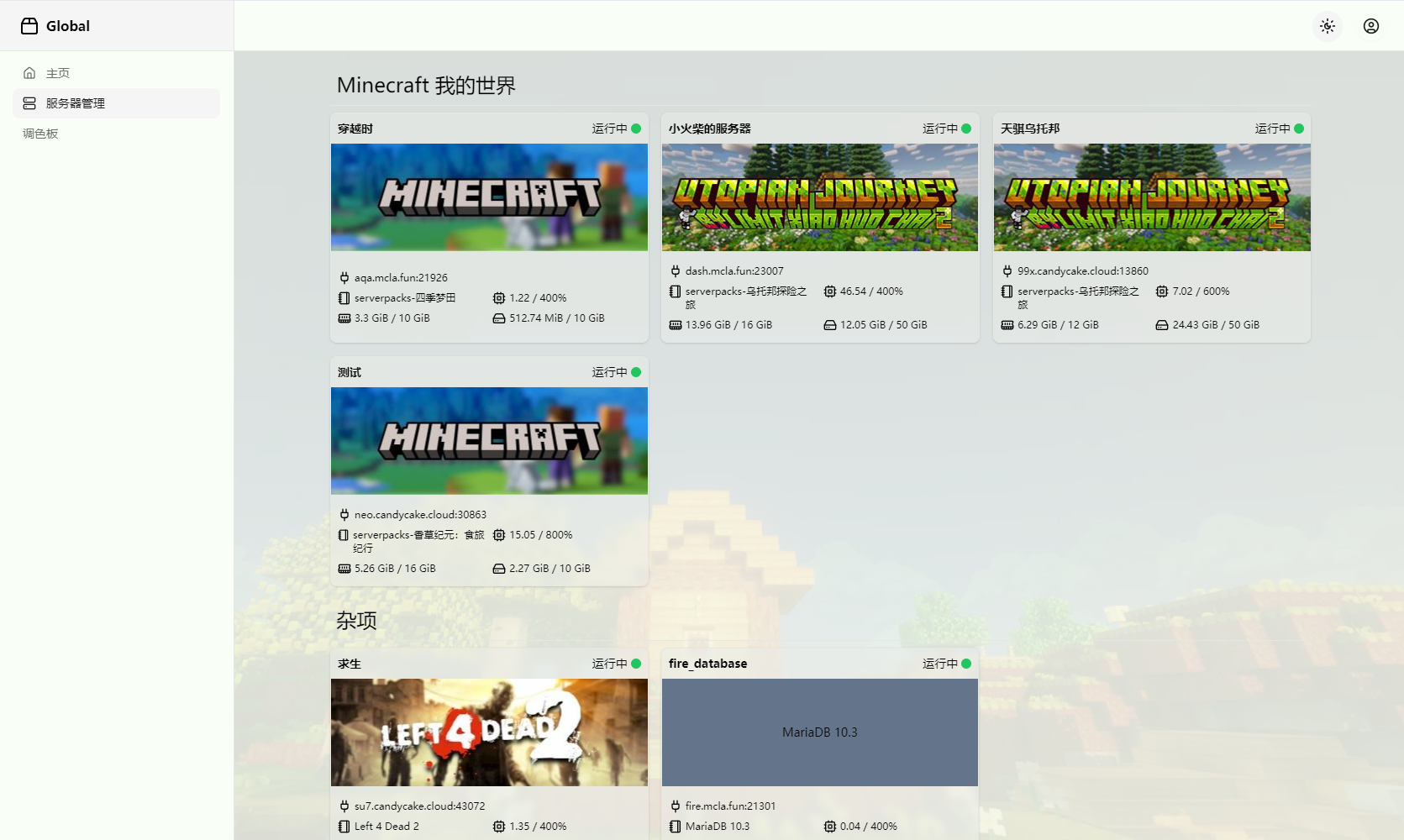Click the address su7.candycake.cloud:43072

point(419,806)
